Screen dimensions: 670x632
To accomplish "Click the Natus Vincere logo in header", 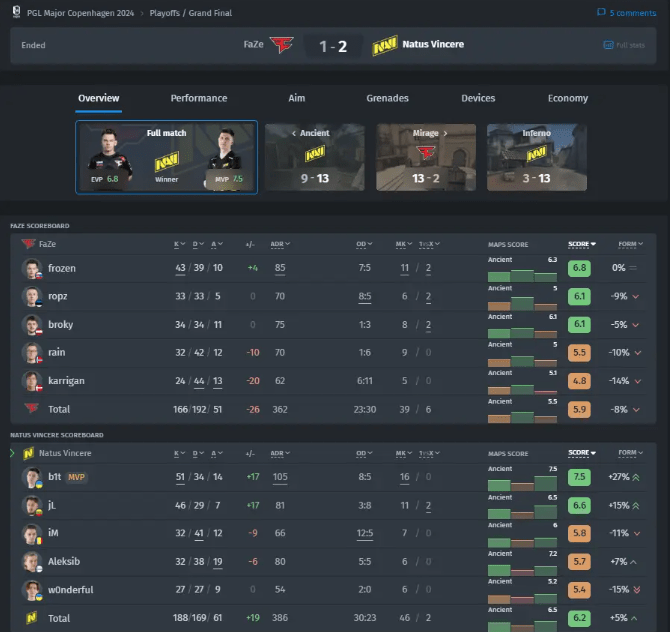I will (x=385, y=45).
